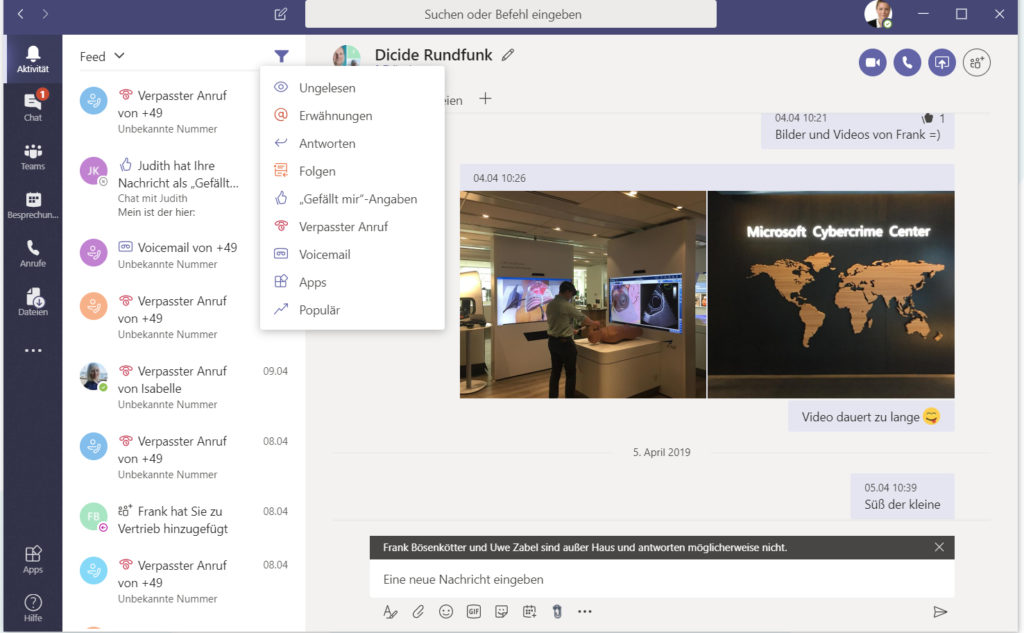Screen dimensions: 1024x633
Task: Filter feed by „Gefällt mir“-Angaben
Action: [352, 199]
